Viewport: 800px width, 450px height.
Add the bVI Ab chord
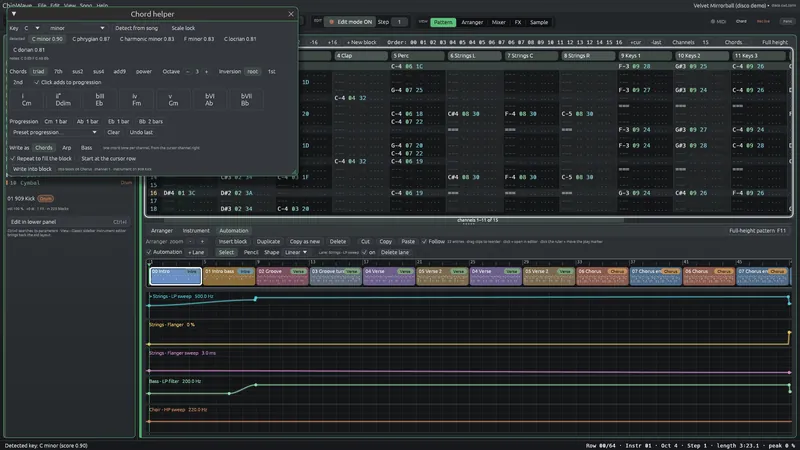pos(210,99)
